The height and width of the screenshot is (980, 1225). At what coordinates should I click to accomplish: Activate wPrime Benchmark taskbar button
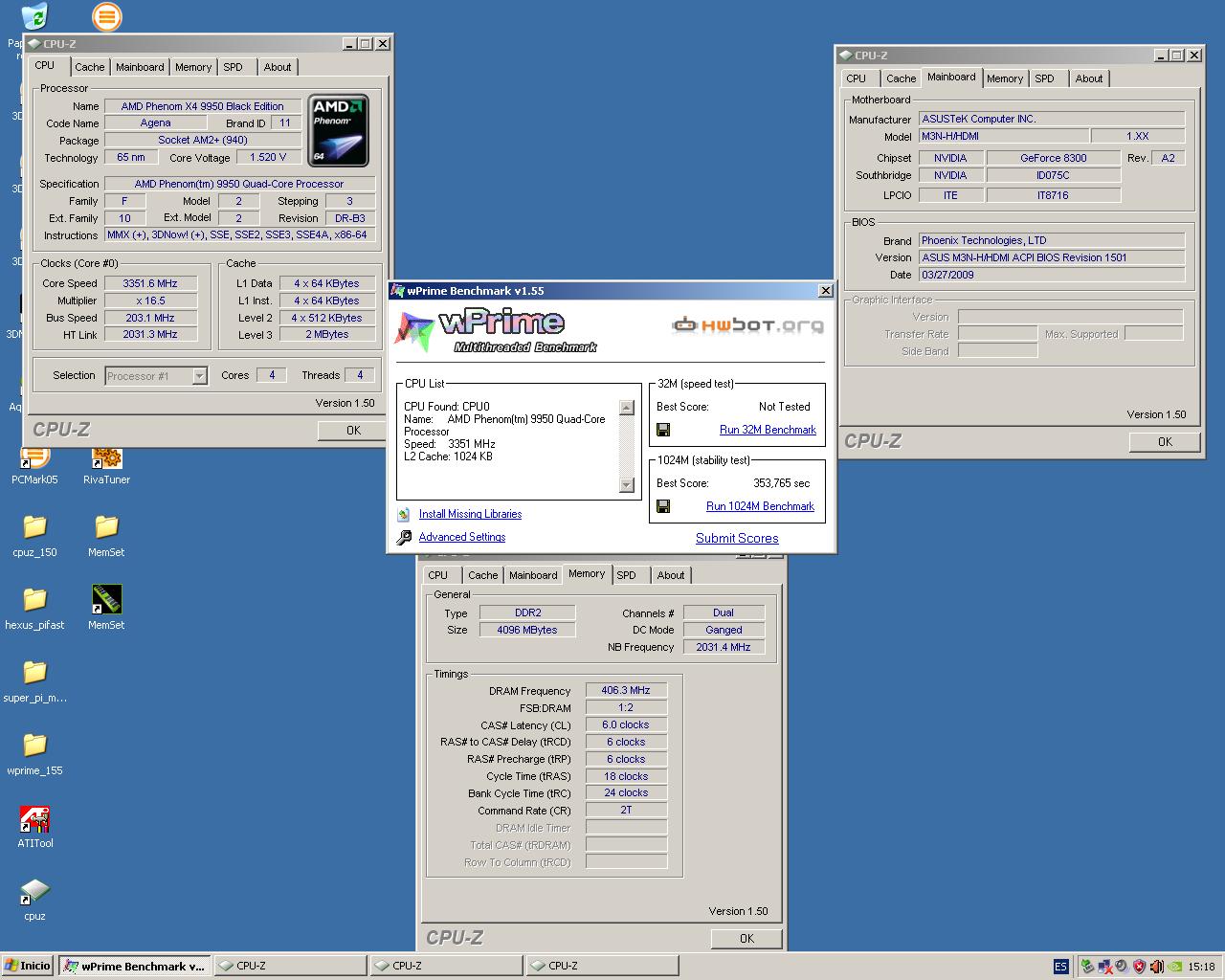click(134, 966)
